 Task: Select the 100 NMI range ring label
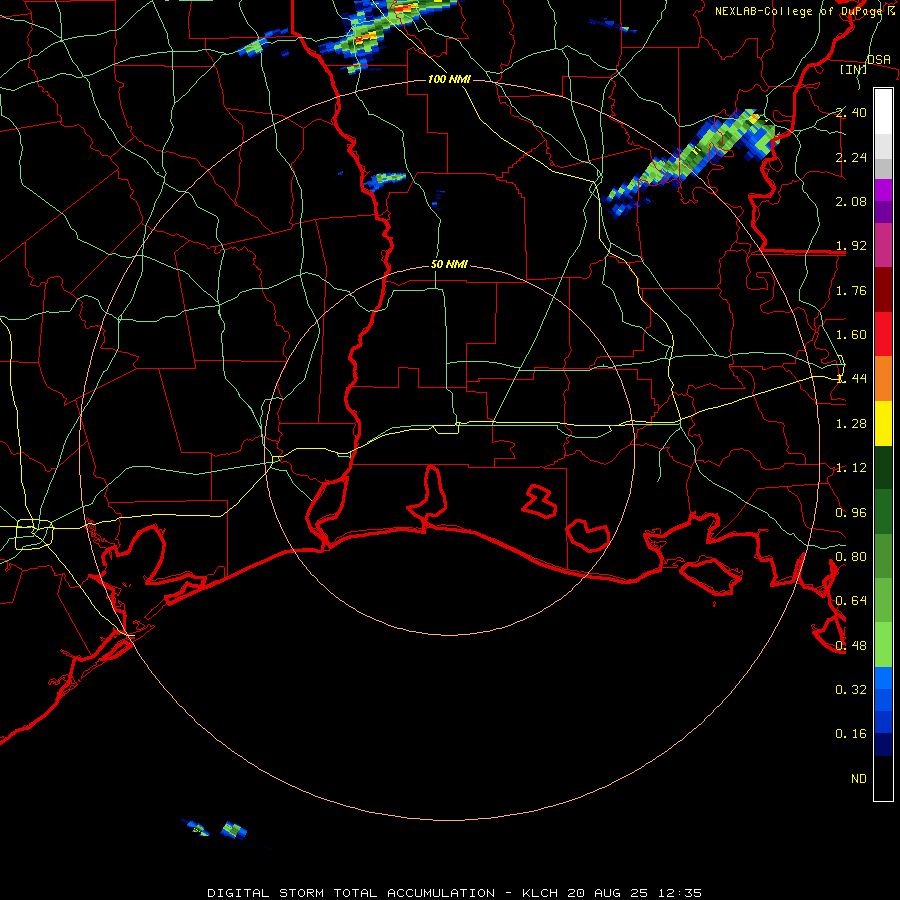(x=449, y=79)
